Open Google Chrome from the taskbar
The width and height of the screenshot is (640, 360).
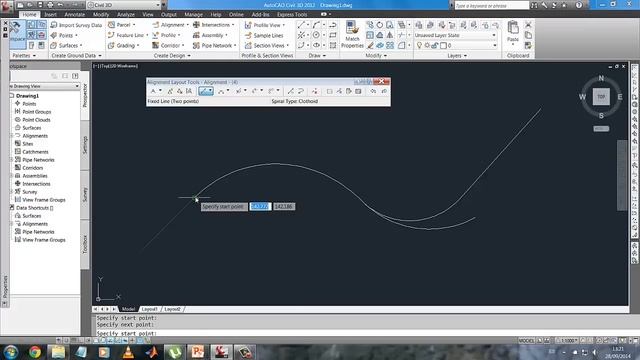click(x=35, y=352)
